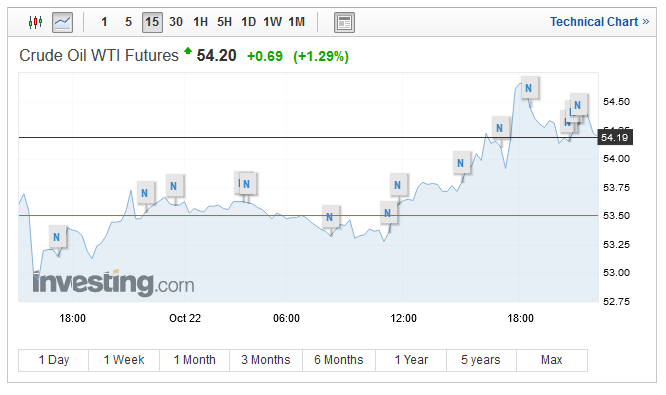Show the 5 years range
This screenshot has height=395, width=666.
(481, 360)
